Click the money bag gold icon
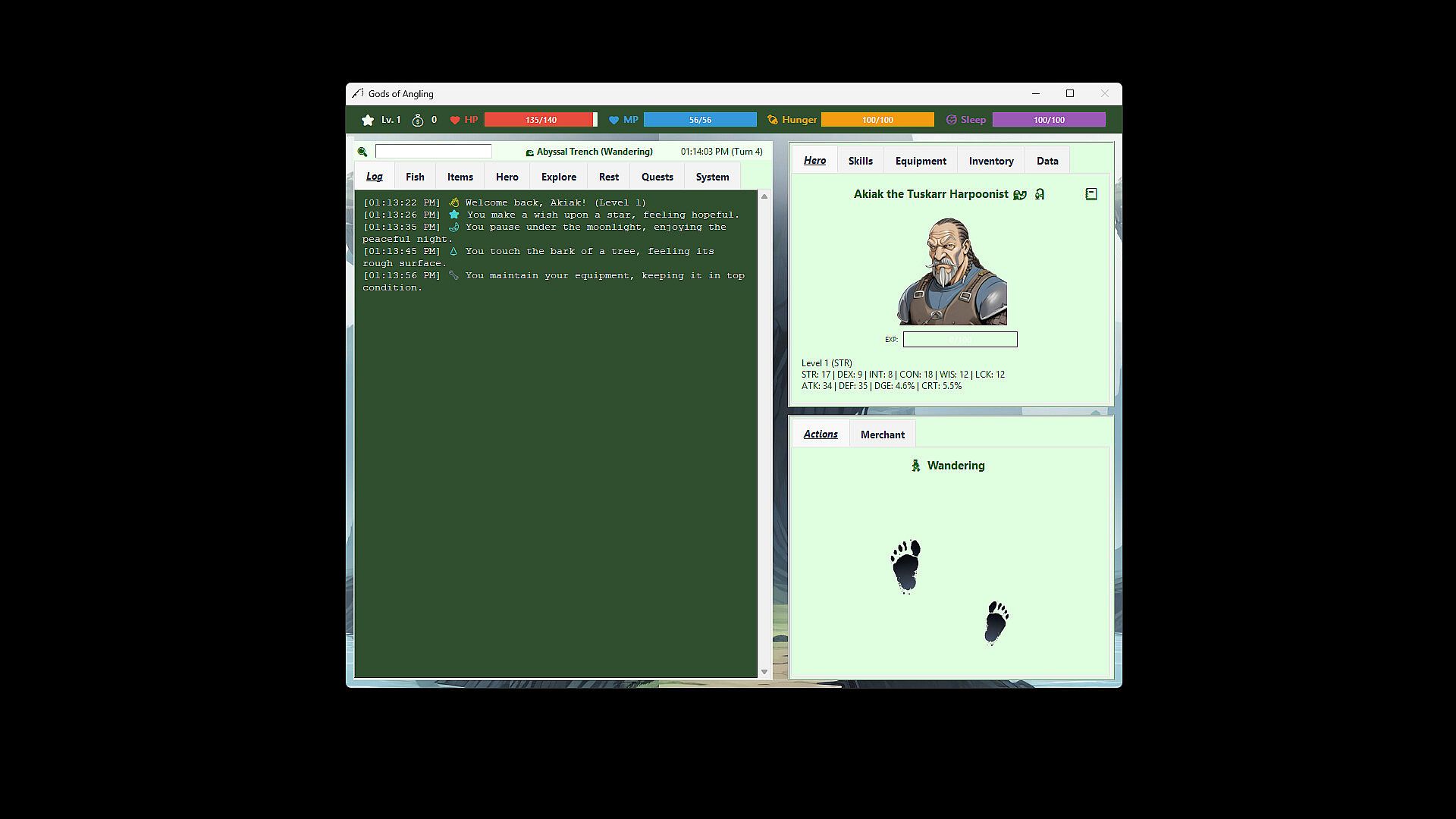The image size is (1456, 819). pyautogui.click(x=418, y=120)
